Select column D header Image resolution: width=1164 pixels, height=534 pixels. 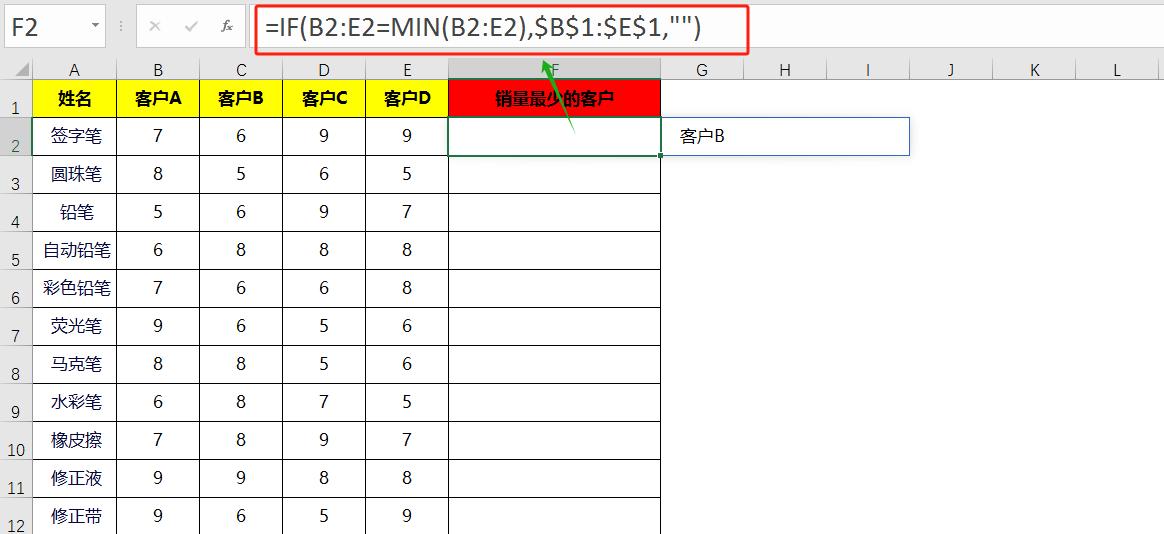coord(324,70)
